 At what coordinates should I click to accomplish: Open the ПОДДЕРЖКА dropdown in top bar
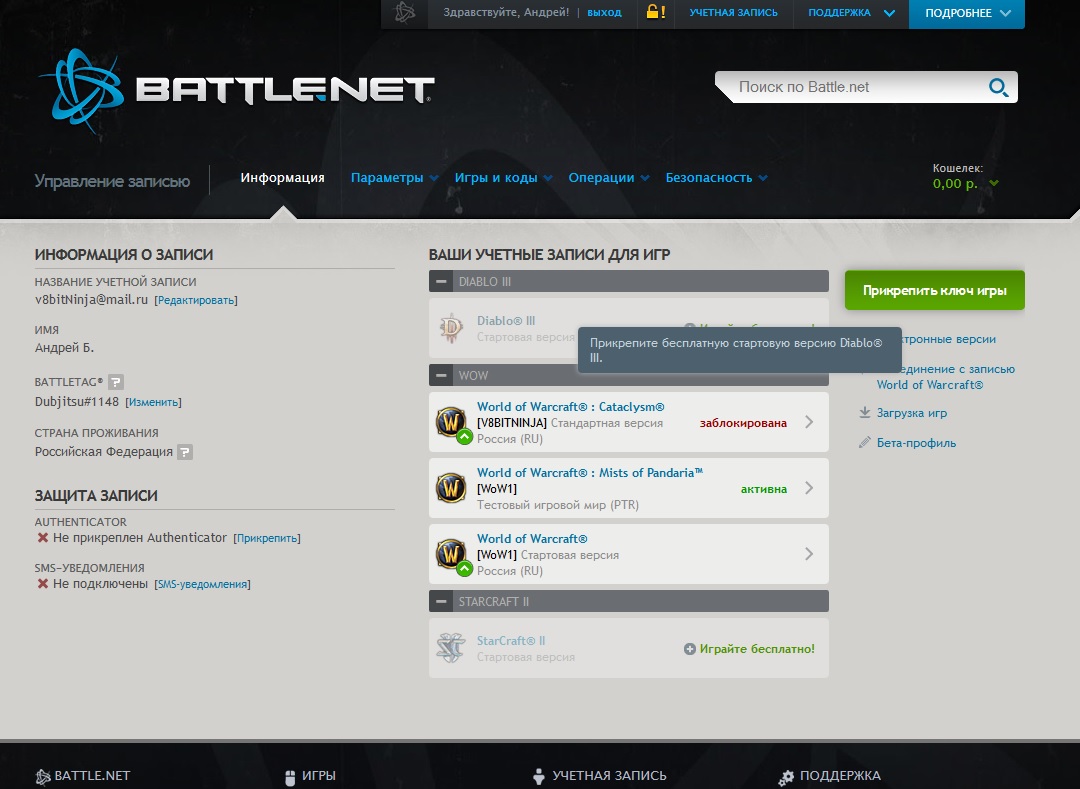pos(851,12)
